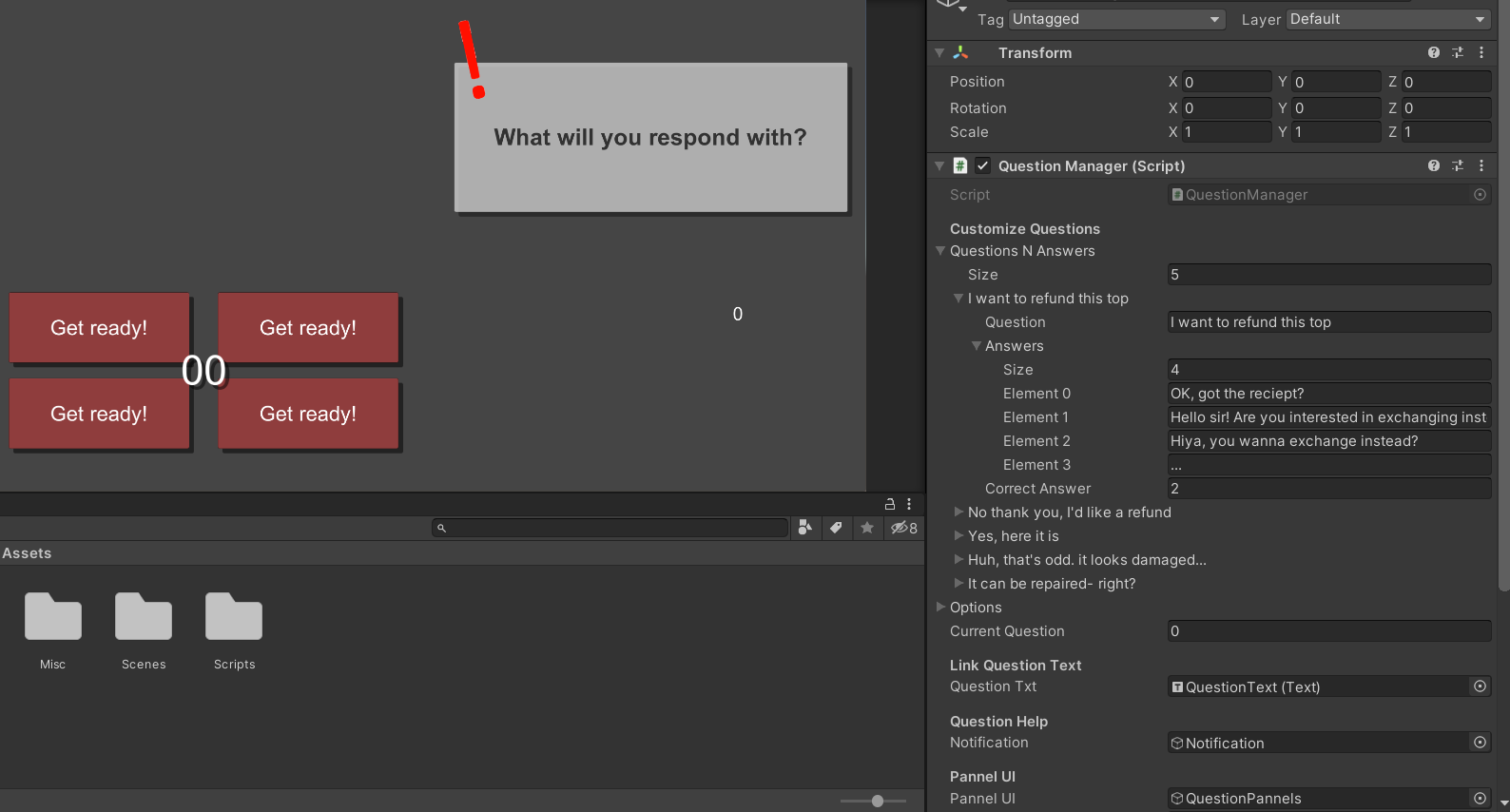The height and width of the screenshot is (812, 1510).
Task: Open Project panel more options menu
Action: click(x=909, y=504)
